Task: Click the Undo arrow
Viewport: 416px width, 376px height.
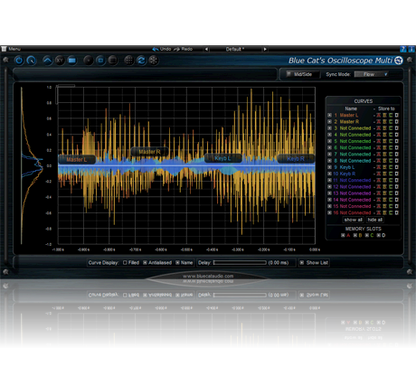Action: pyautogui.click(x=155, y=49)
